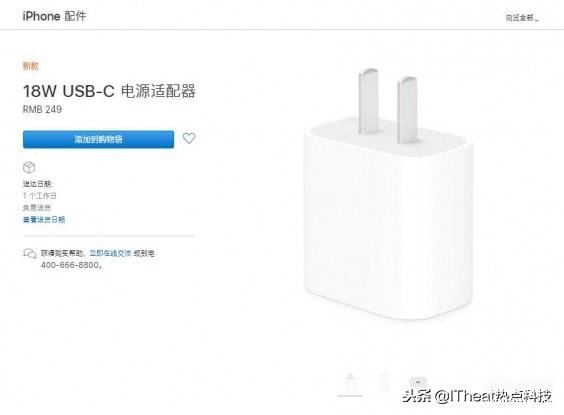Select the third USB-C port thumbnail

418,382
